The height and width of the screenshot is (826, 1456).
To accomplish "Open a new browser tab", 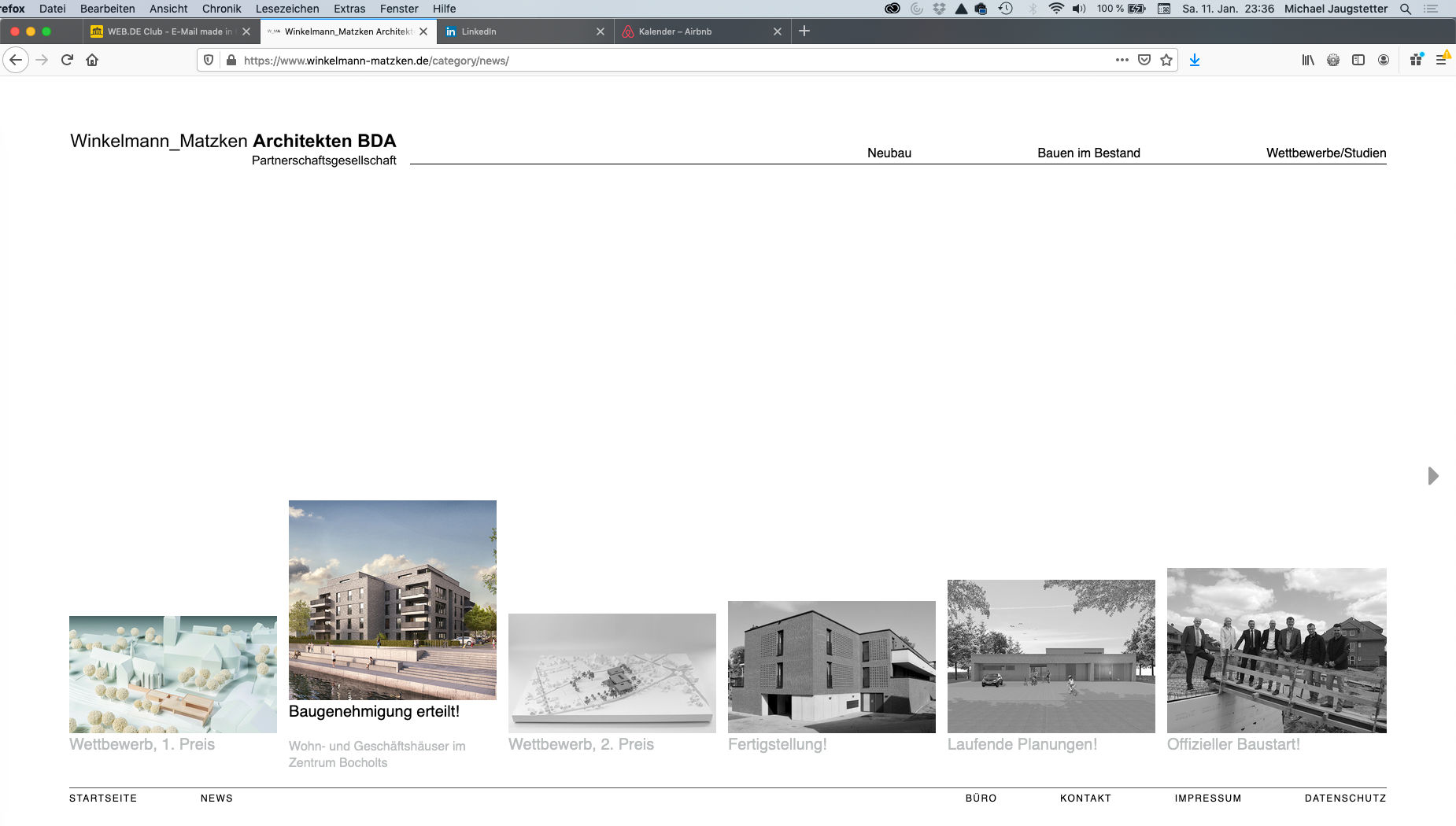I will tap(804, 31).
